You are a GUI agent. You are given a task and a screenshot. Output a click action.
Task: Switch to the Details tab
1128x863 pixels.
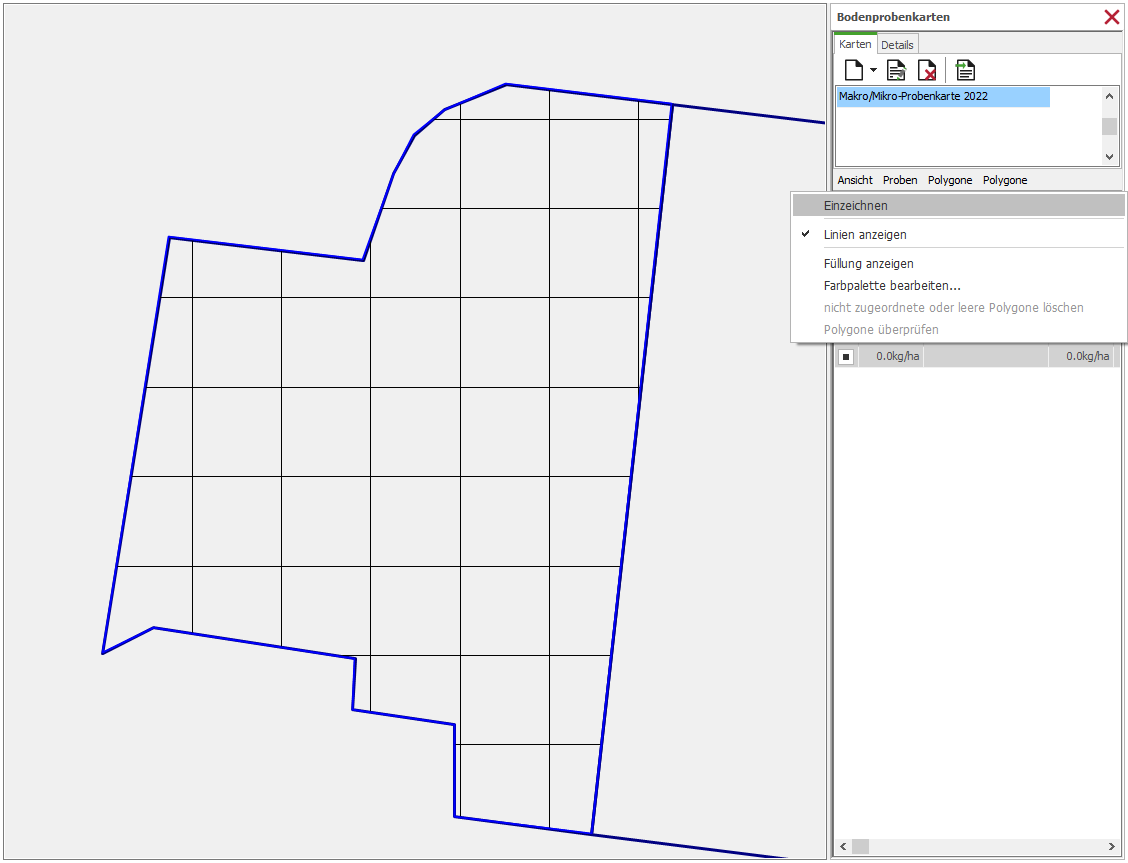[x=897, y=45]
